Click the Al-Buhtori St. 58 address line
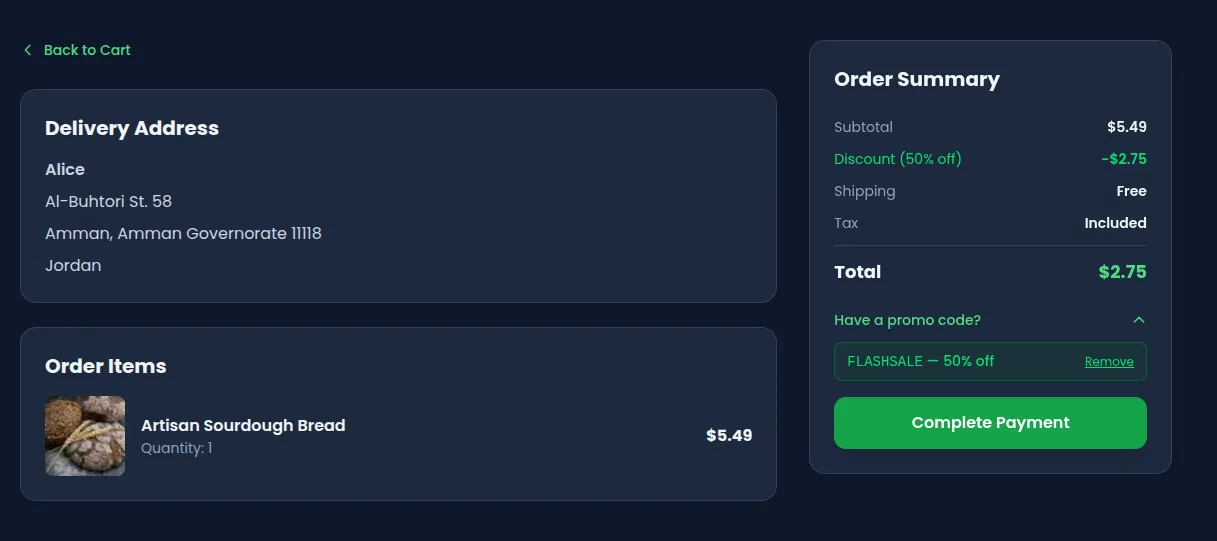This screenshot has width=1217, height=541. pyautogui.click(x=108, y=202)
